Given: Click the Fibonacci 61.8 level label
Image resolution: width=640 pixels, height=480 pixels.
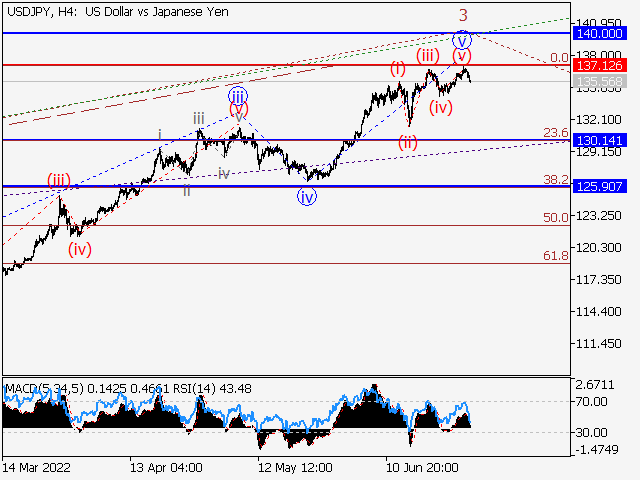Looking at the screenshot, I should [x=556, y=256].
